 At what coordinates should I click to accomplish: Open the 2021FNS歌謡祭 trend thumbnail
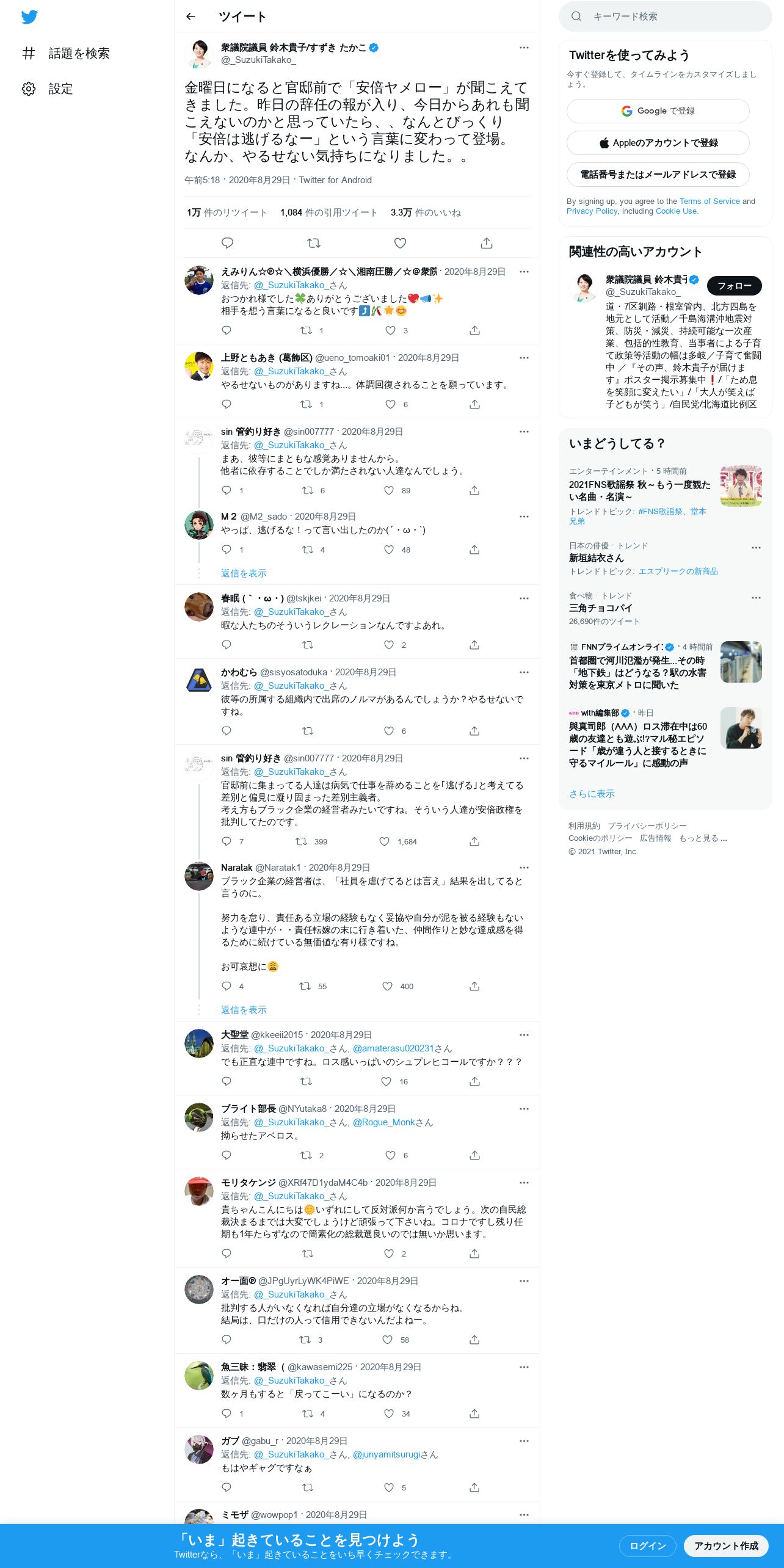tap(741, 486)
